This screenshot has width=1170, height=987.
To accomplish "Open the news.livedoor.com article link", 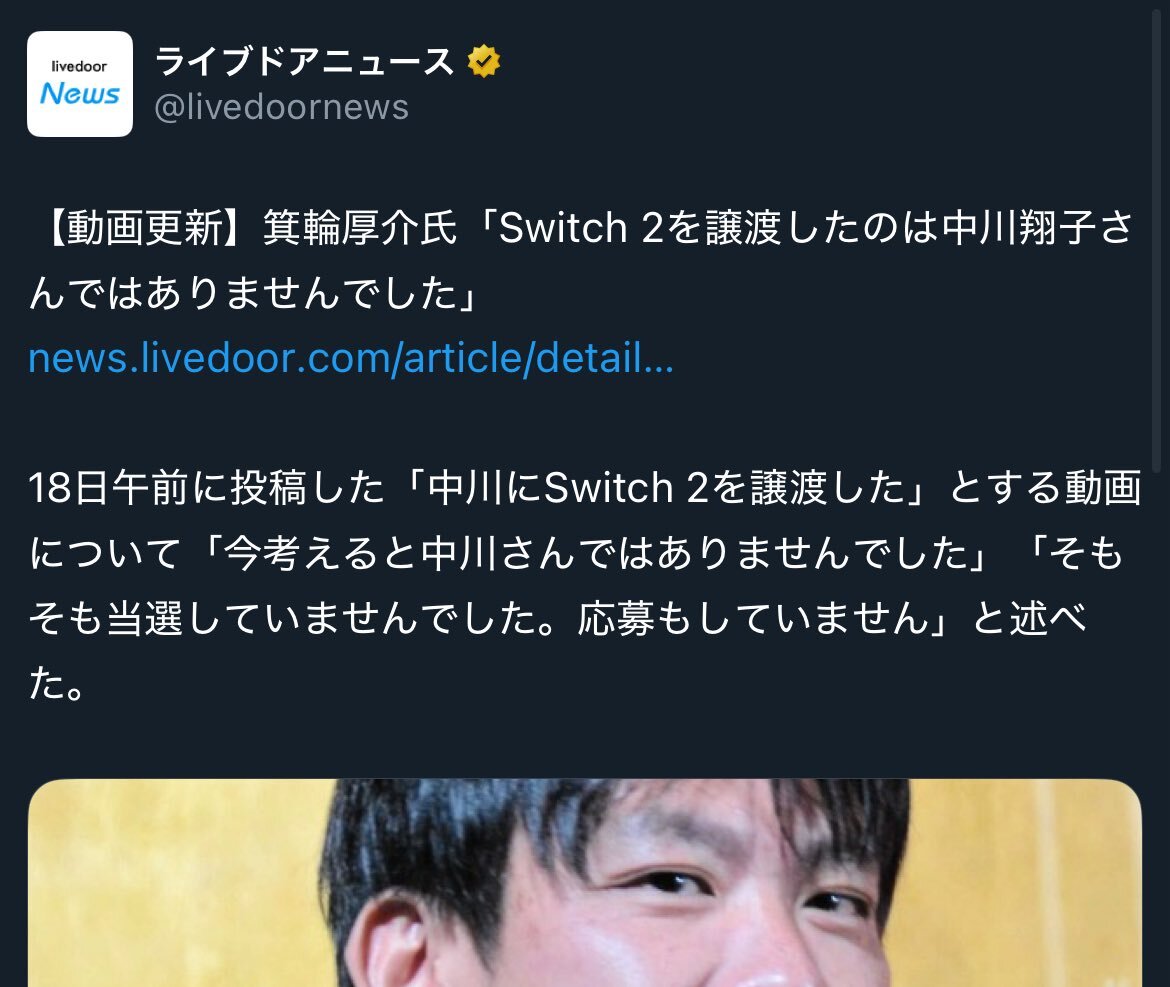I will point(351,358).
